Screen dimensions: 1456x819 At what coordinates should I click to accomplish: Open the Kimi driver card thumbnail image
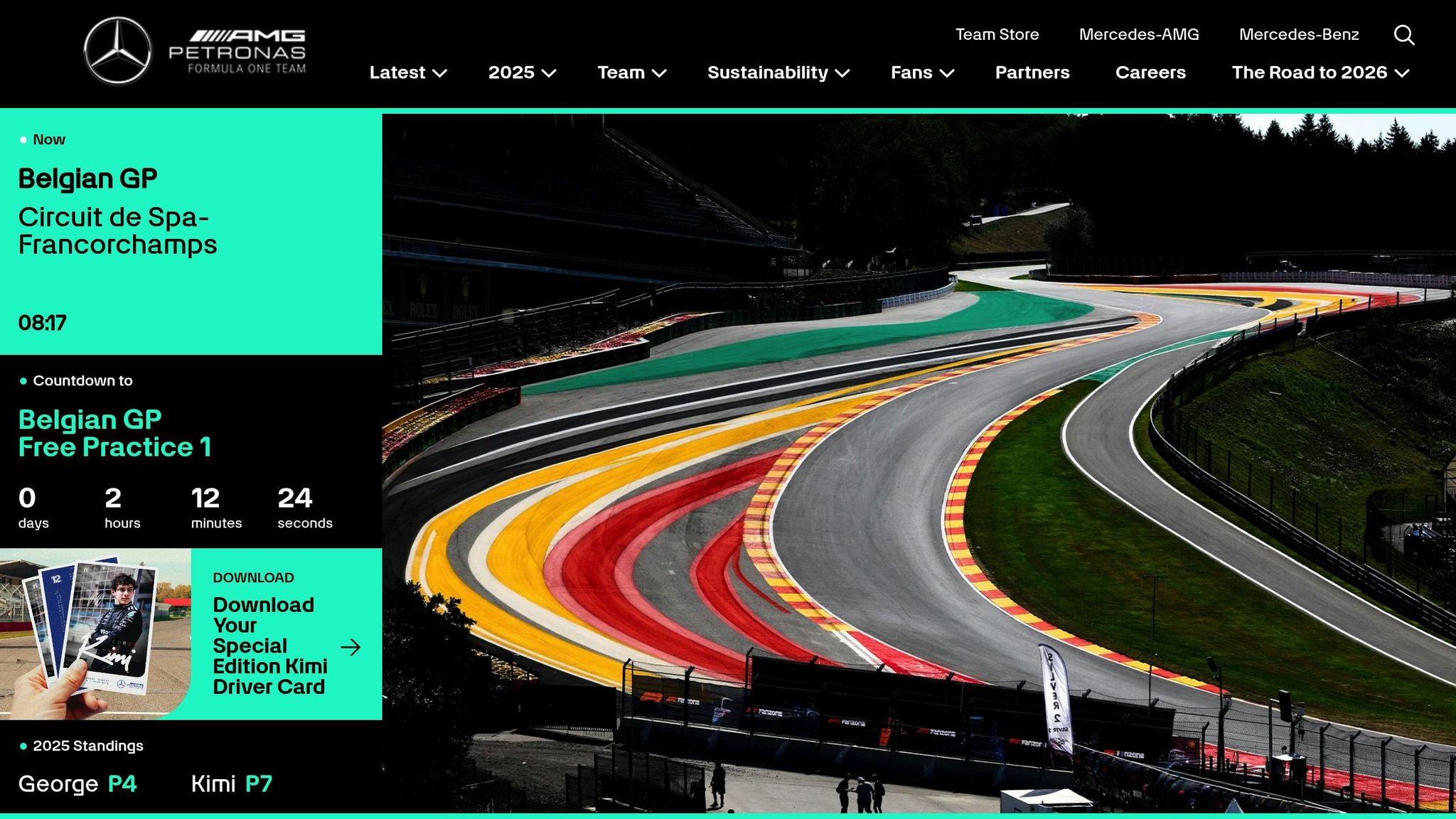coord(95,634)
